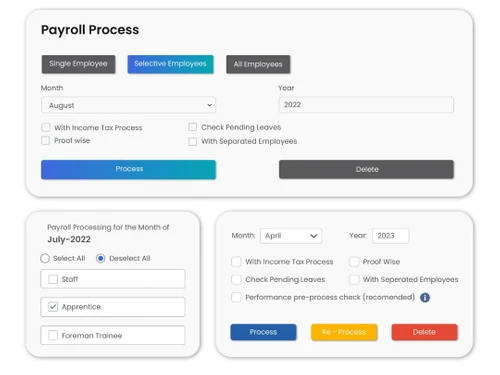500x375 pixels.
Task: Switch to Selective Employees tab
Action: coord(170,64)
